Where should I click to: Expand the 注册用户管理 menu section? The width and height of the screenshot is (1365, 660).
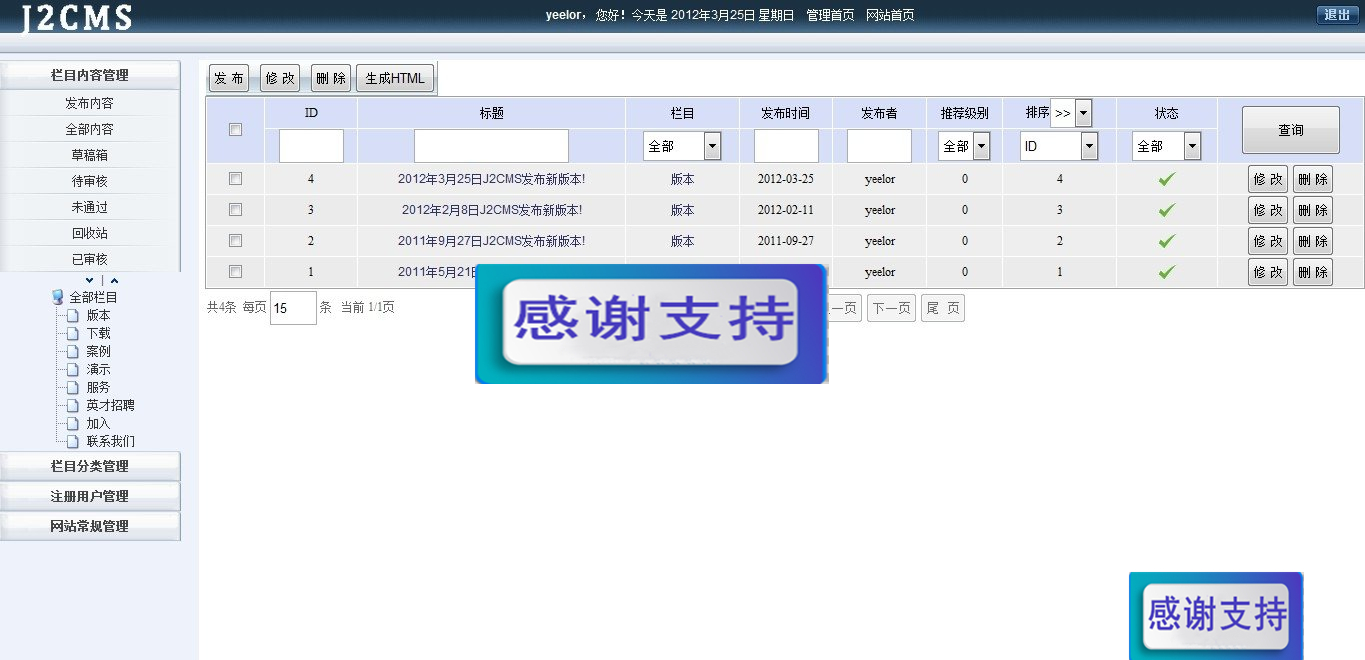coord(90,496)
